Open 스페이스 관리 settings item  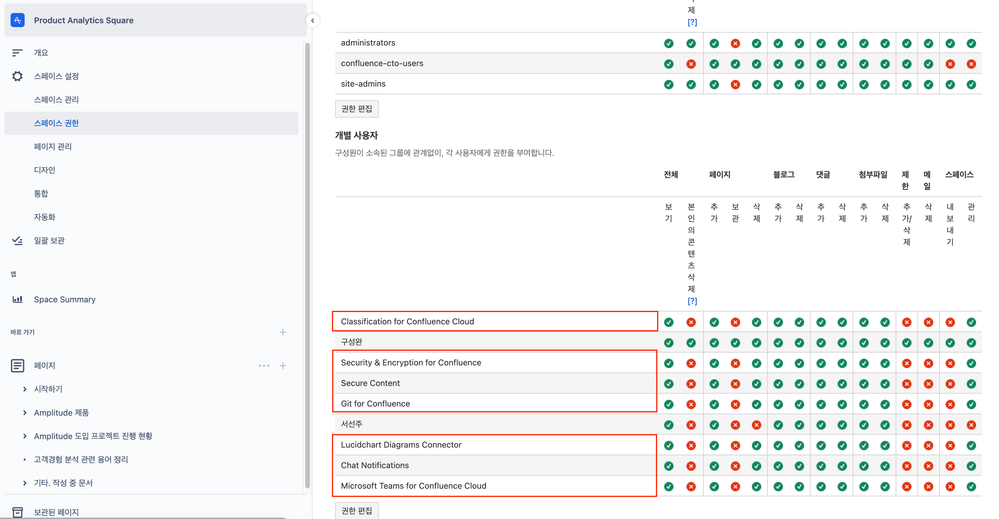pos(56,100)
